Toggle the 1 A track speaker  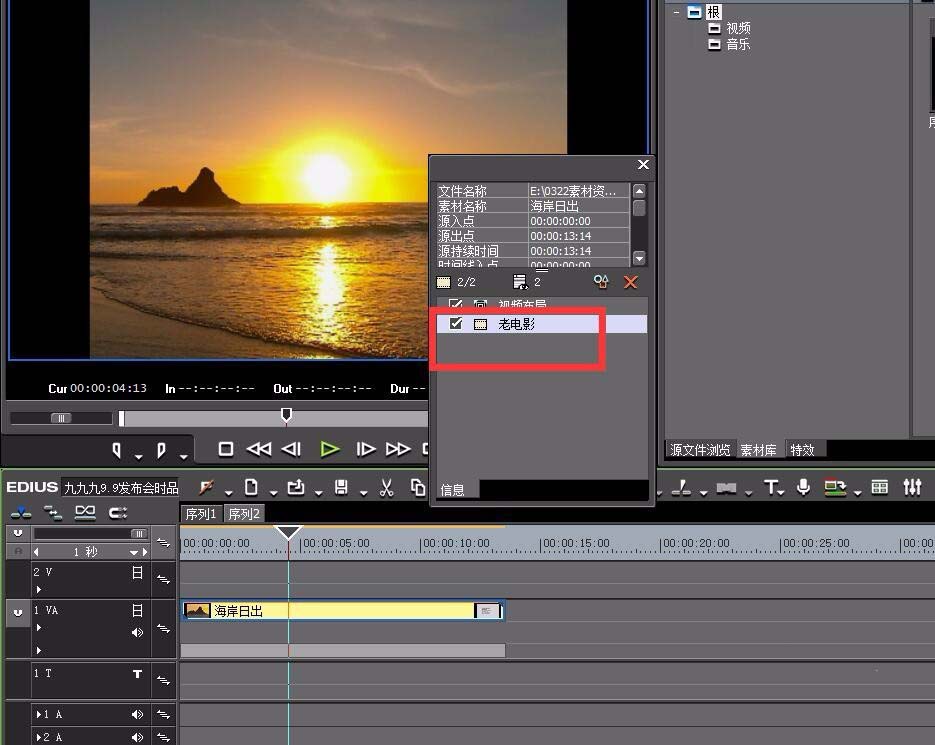pos(138,715)
